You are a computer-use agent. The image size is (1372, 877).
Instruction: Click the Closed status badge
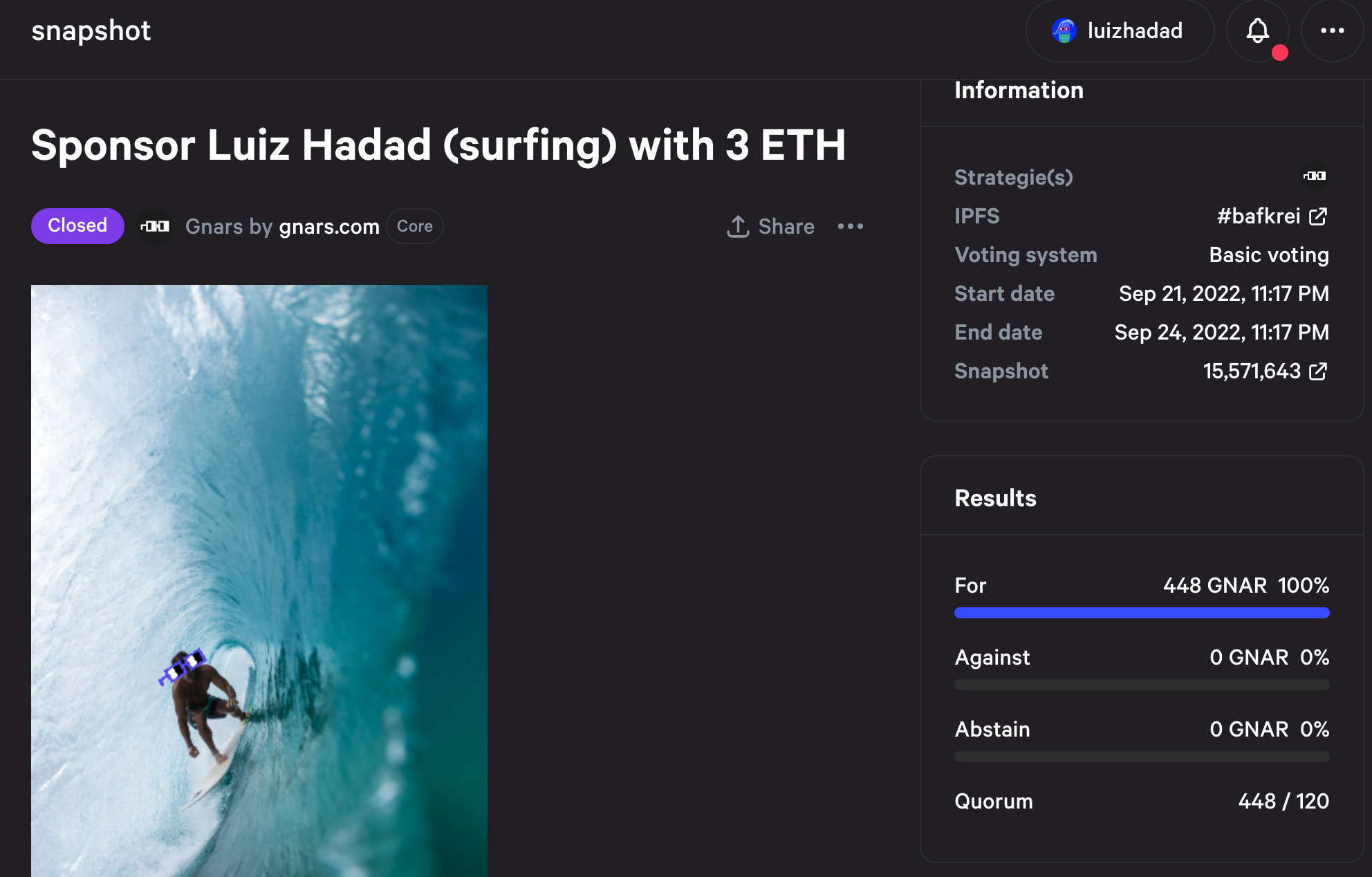click(77, 225)
